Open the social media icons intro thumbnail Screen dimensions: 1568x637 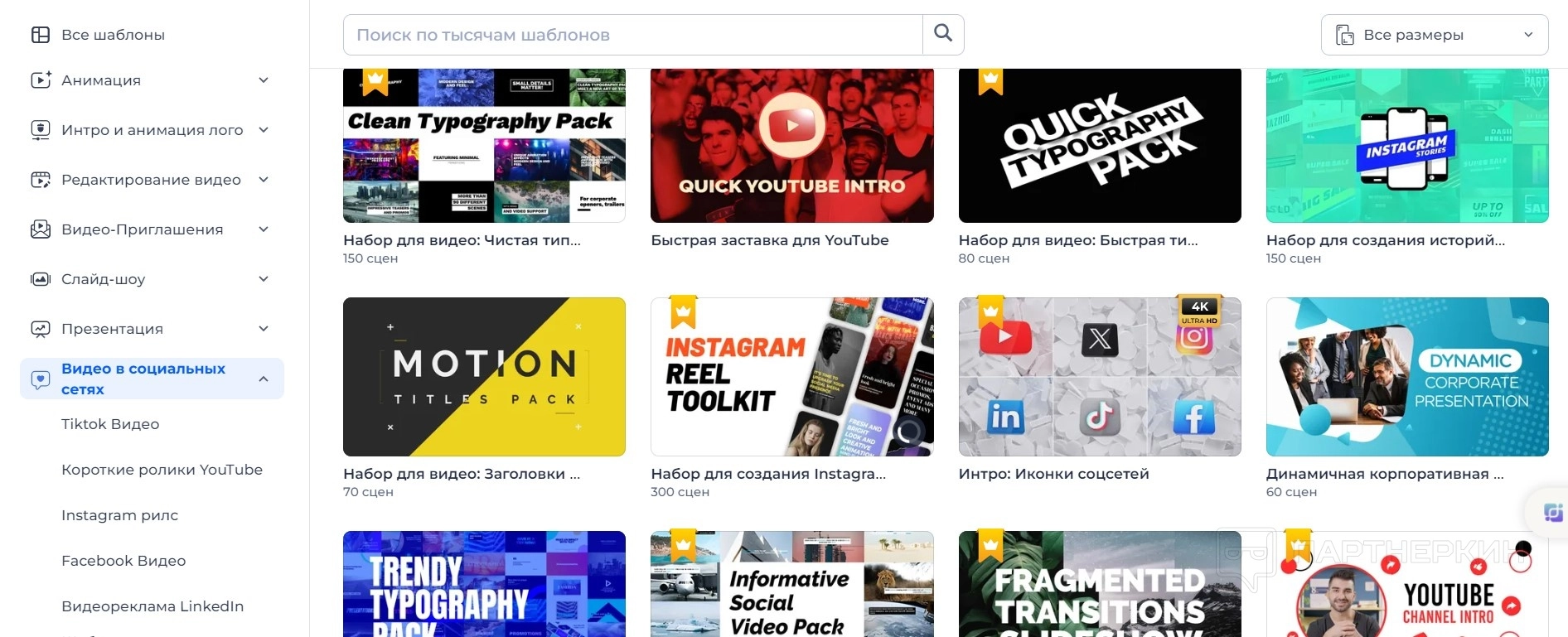click(1100, 377)
